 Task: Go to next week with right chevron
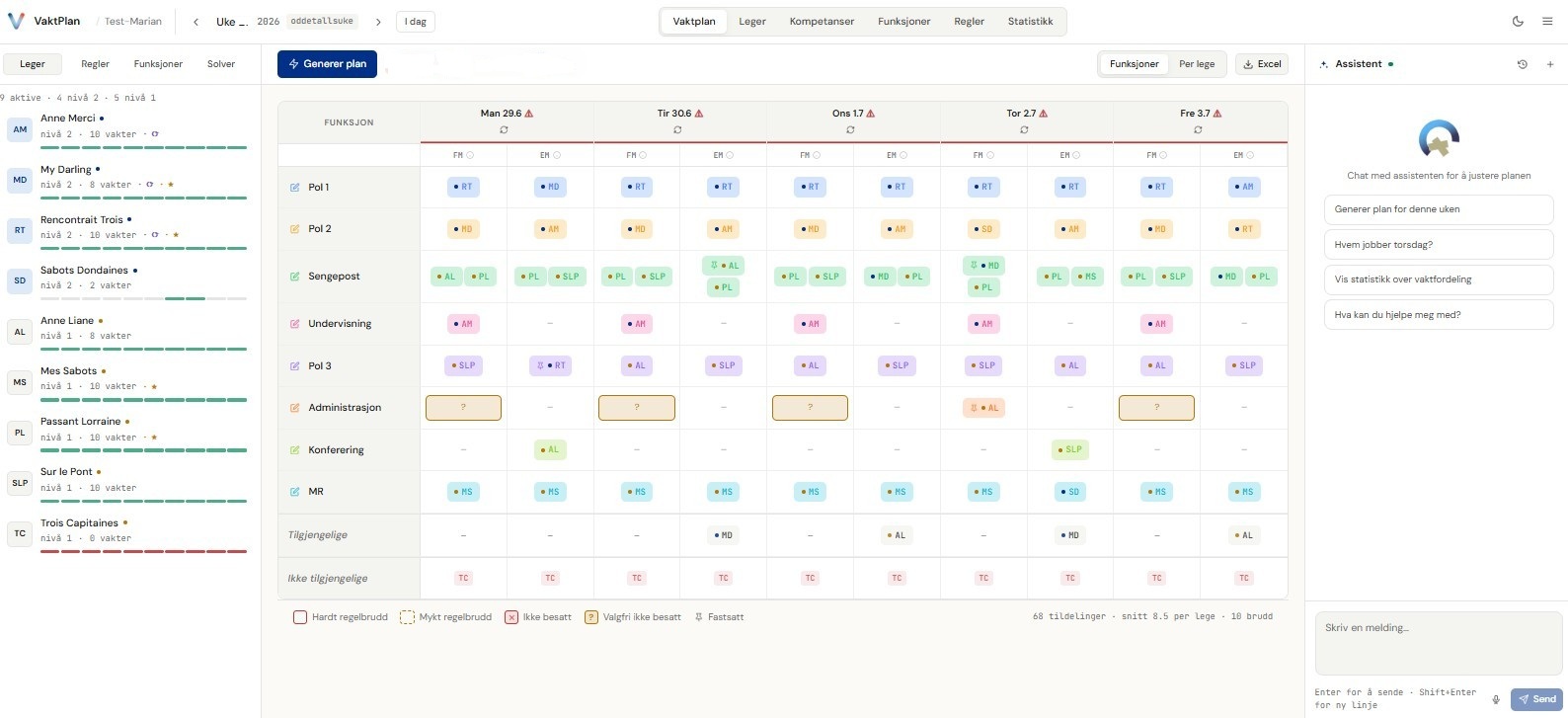(x=378, y=22)
